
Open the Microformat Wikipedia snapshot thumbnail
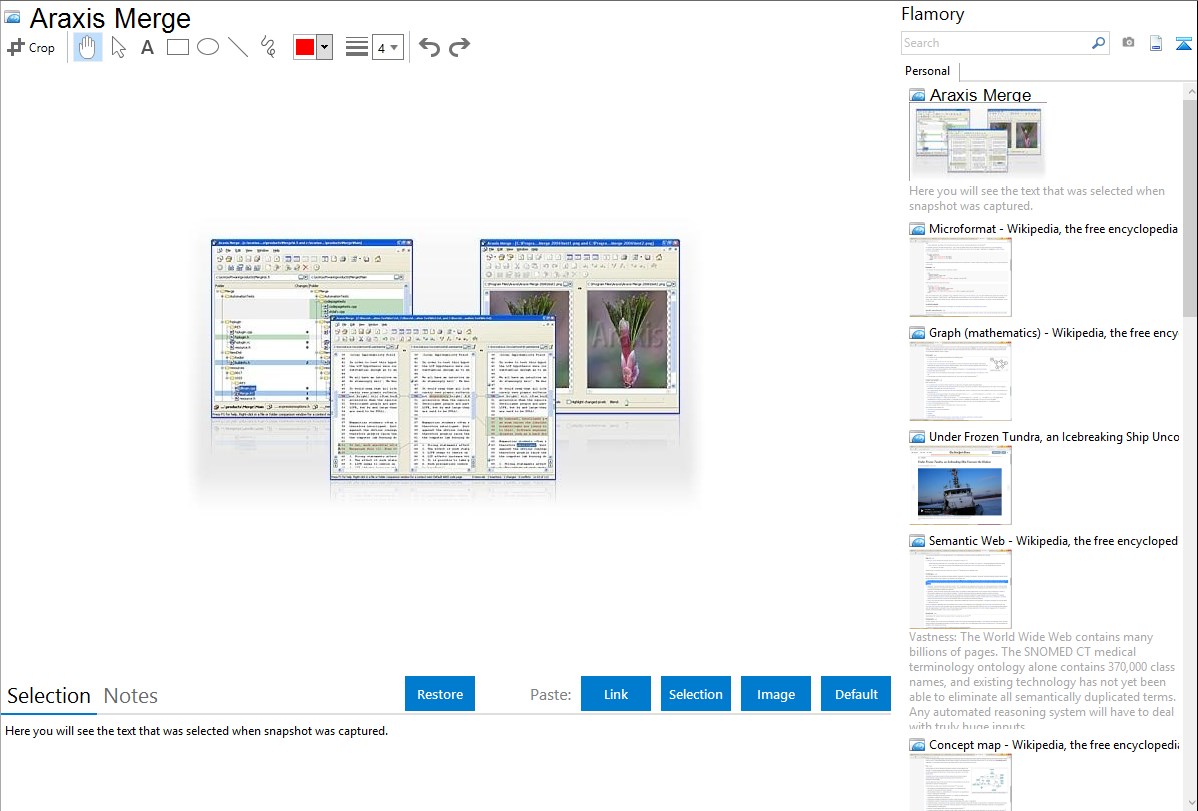[x=960, y=277]
